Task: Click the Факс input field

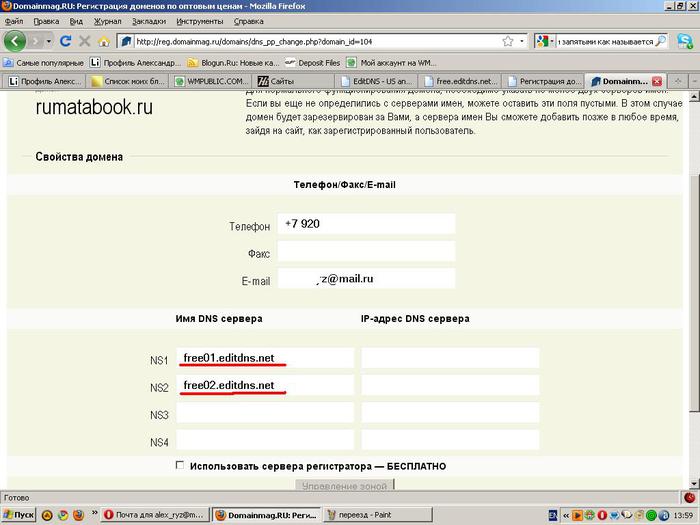Action: 367,251
